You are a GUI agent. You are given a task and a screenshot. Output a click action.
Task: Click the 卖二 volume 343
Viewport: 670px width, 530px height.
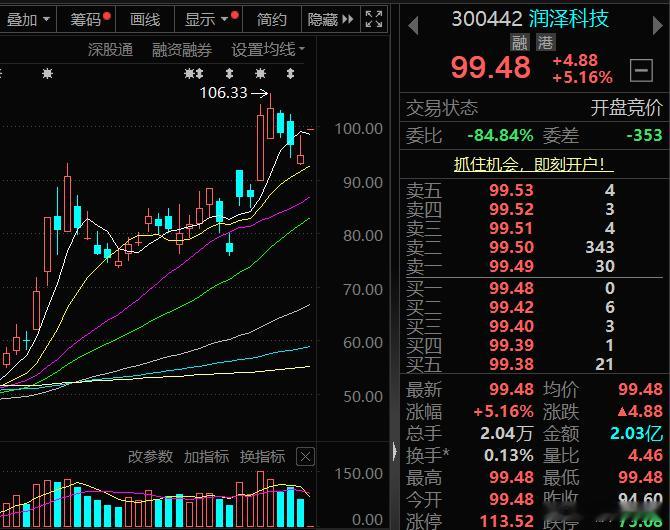[x=600, y=247]
